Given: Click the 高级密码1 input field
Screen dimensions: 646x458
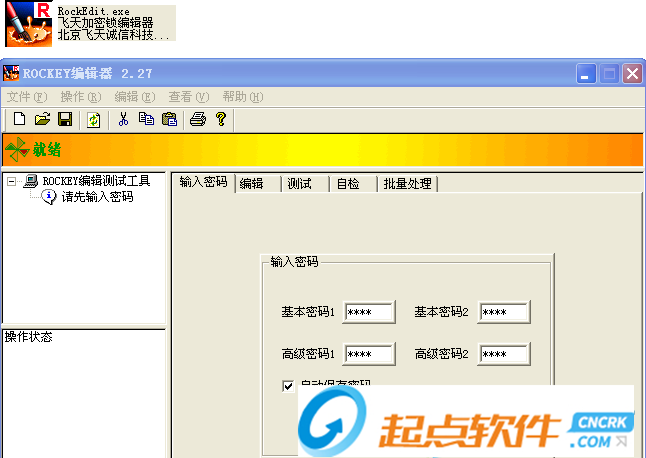Looking at the screenshot, I should click(369, 354).
